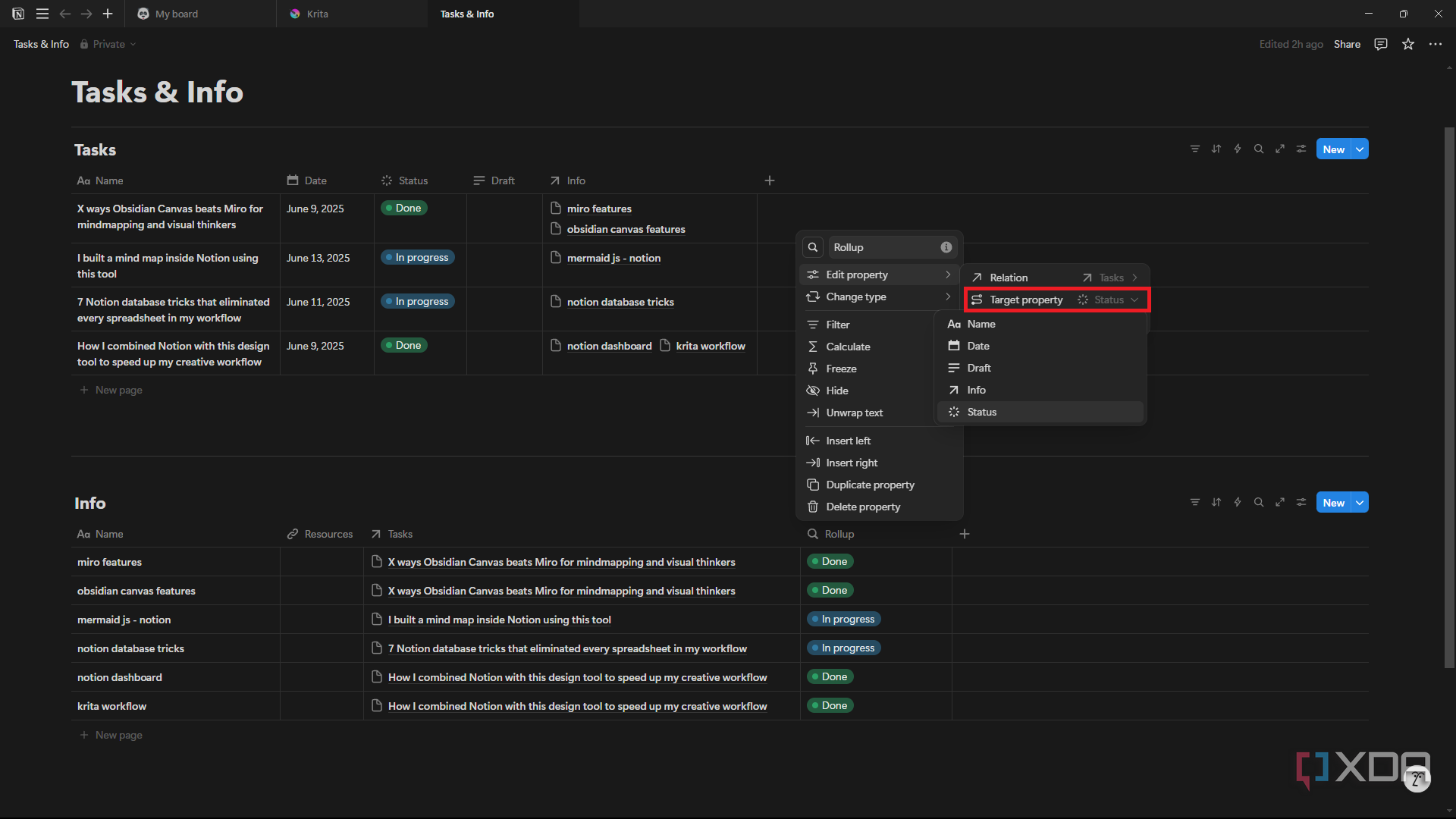Click New button in Tasks database
1456x819 pixels.
[1334, 149]
